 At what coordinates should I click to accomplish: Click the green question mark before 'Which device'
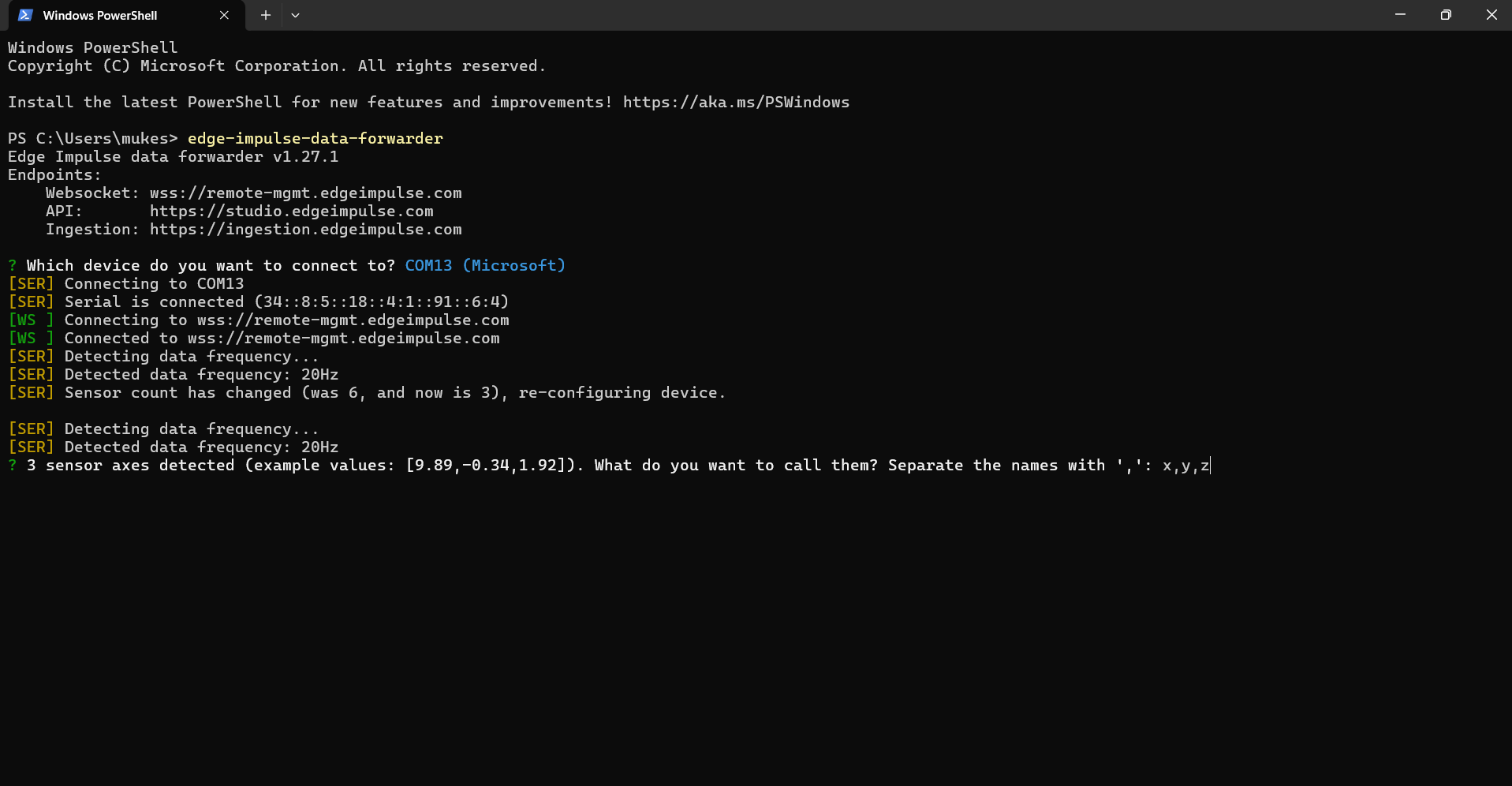[x=13, y=266]
